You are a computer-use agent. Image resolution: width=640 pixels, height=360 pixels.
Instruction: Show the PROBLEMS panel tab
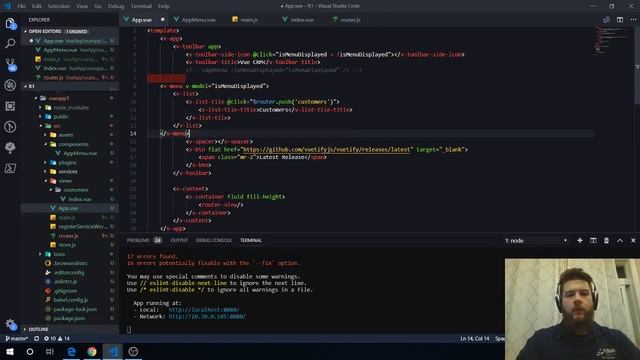tap(144, 240)
